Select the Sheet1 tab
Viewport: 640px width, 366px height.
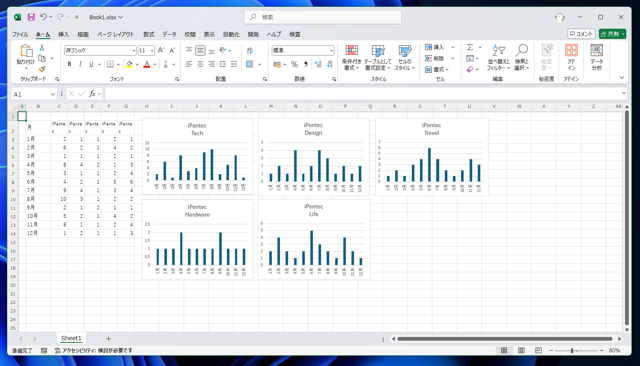[71, 338]
